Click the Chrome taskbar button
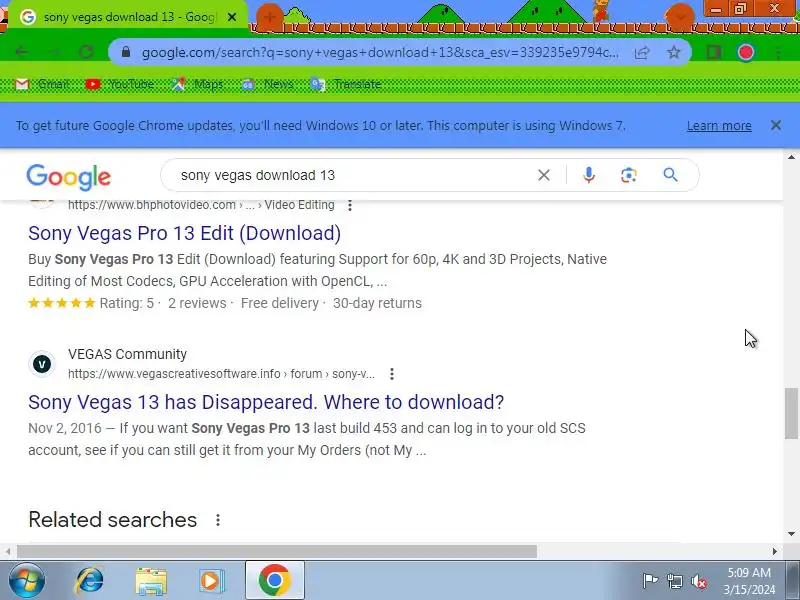 [274, 581]
